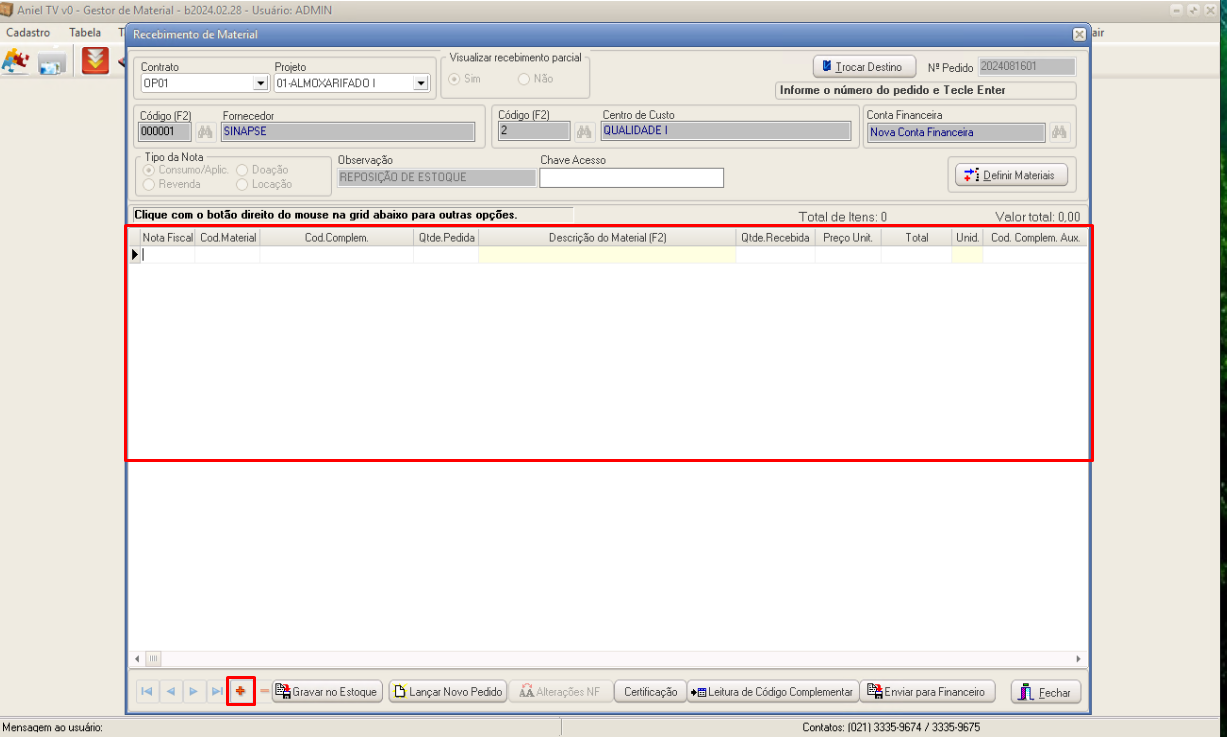This screenshot has width=1227, height=737.
Task: Click binoculars search icon beside Fornecedor code
Action: point(205,132)
